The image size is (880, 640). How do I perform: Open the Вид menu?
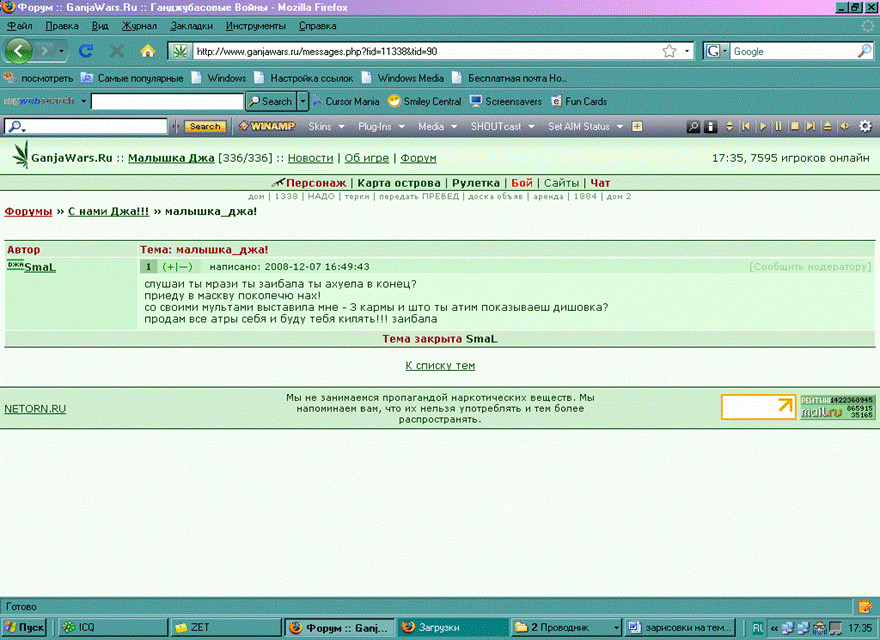(x=100, y=26)
